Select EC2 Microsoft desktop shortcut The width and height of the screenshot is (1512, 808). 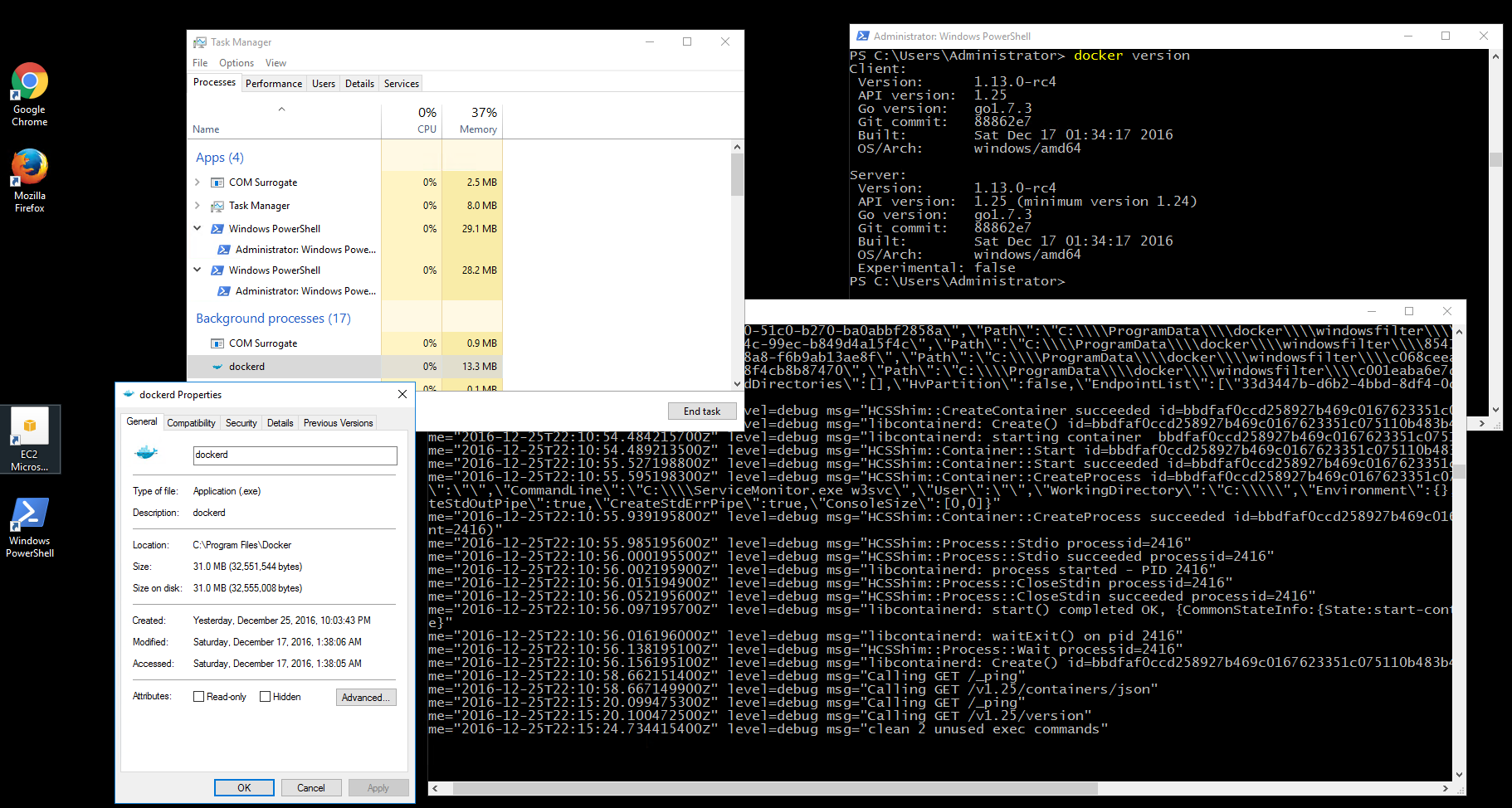[x=29, y=439]
